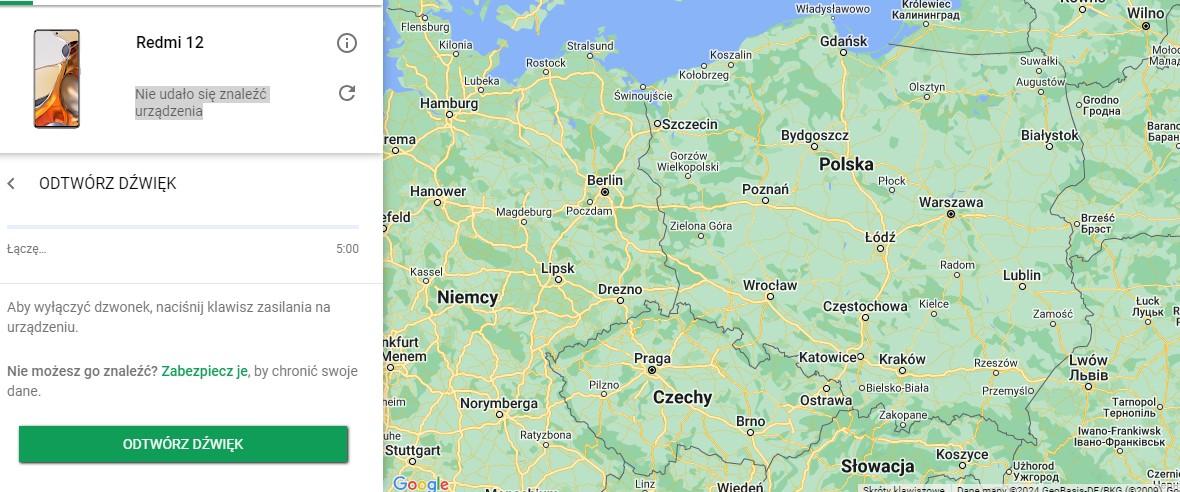The width and height of the screenshot is (1180, 492).
Task: Click the Berlin city marker on the map
Action: [604, 192]
